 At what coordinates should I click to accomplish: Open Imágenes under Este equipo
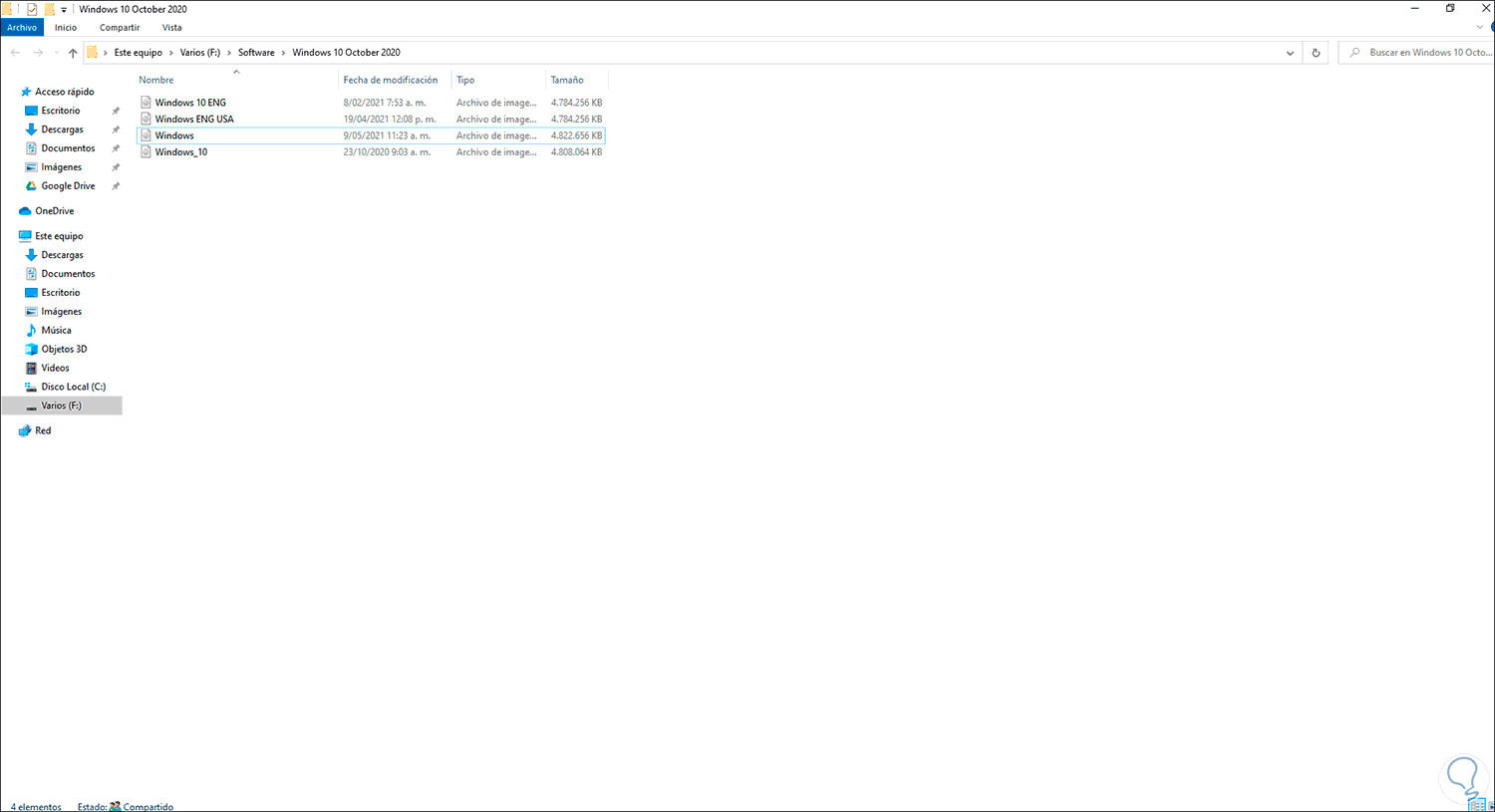pos(61,312)
